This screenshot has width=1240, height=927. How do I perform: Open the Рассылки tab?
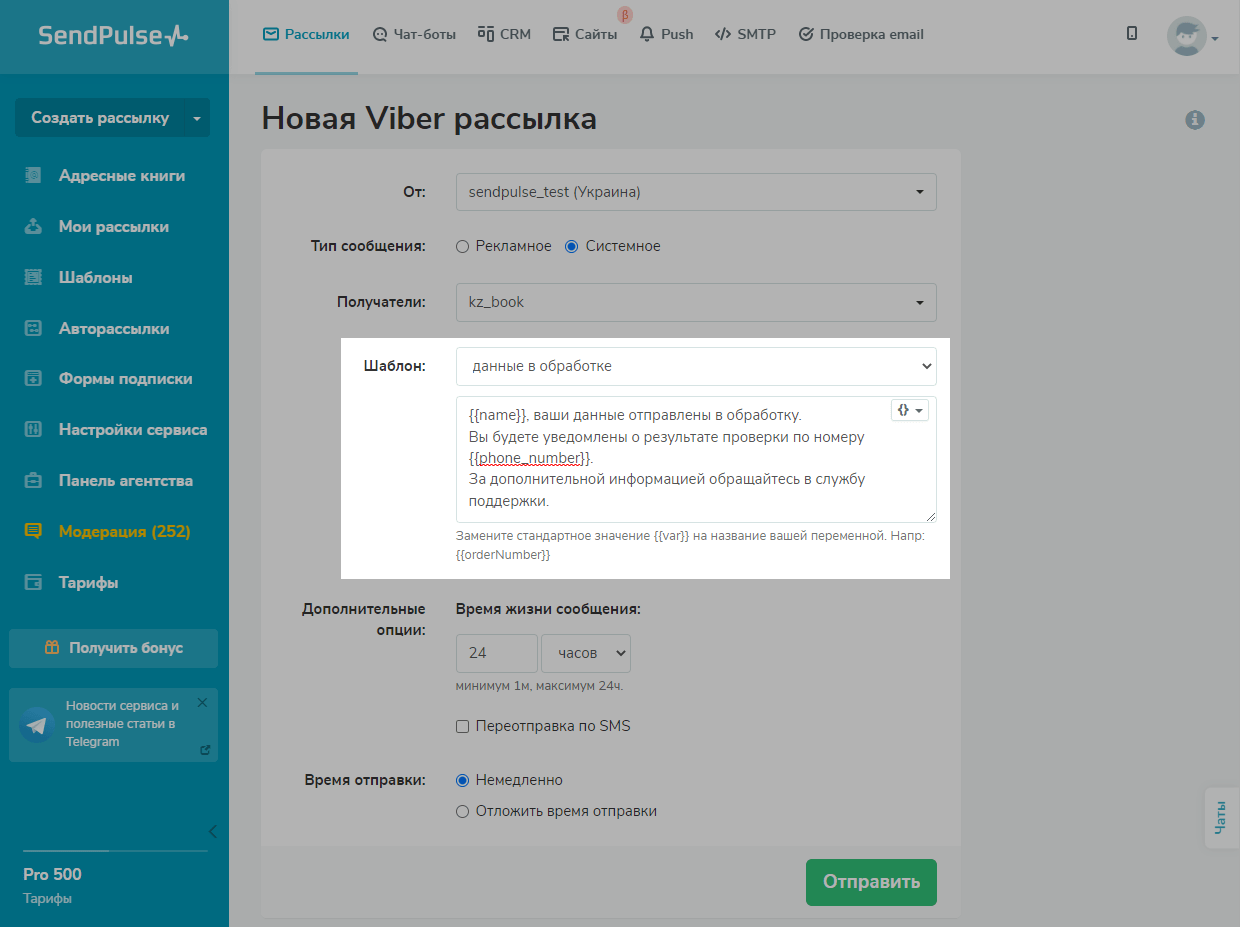click(306, 34)
